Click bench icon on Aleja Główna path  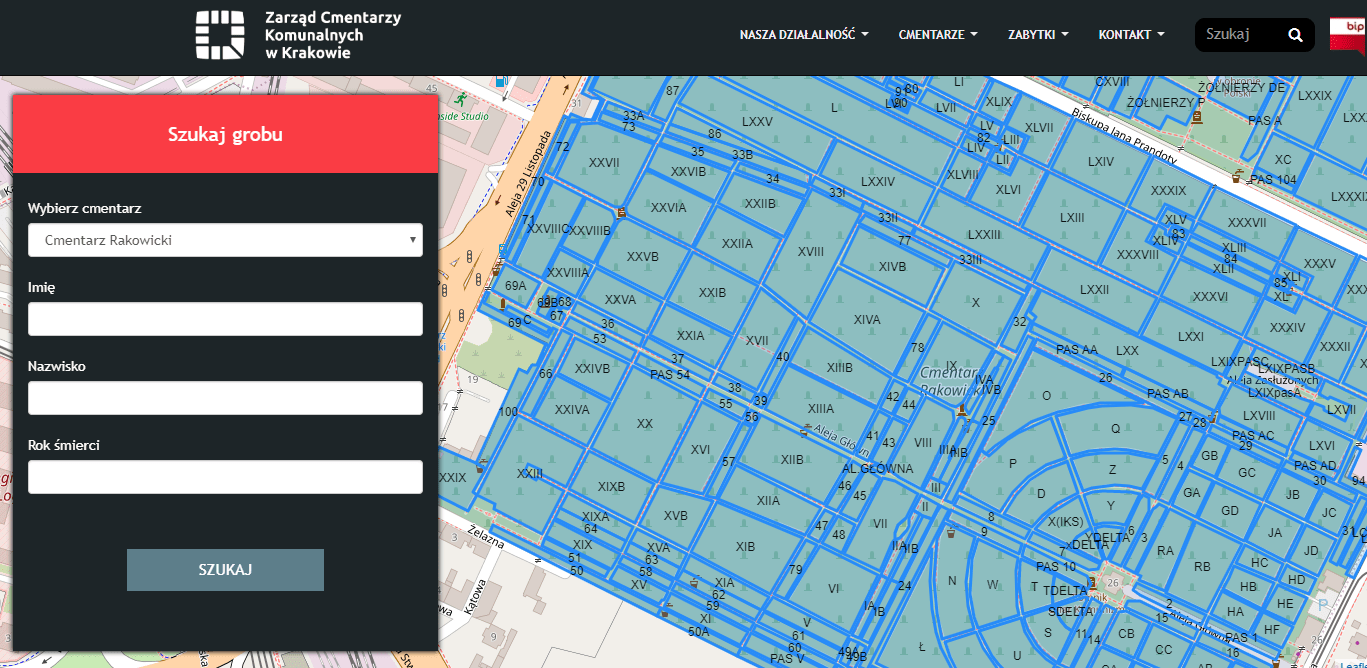(x=803, y=430)
